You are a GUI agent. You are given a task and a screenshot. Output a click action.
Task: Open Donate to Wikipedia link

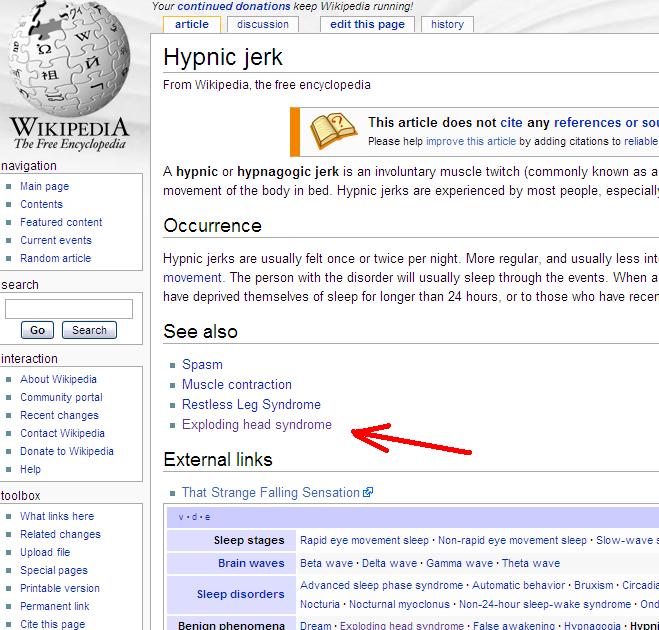pos(67,451)
